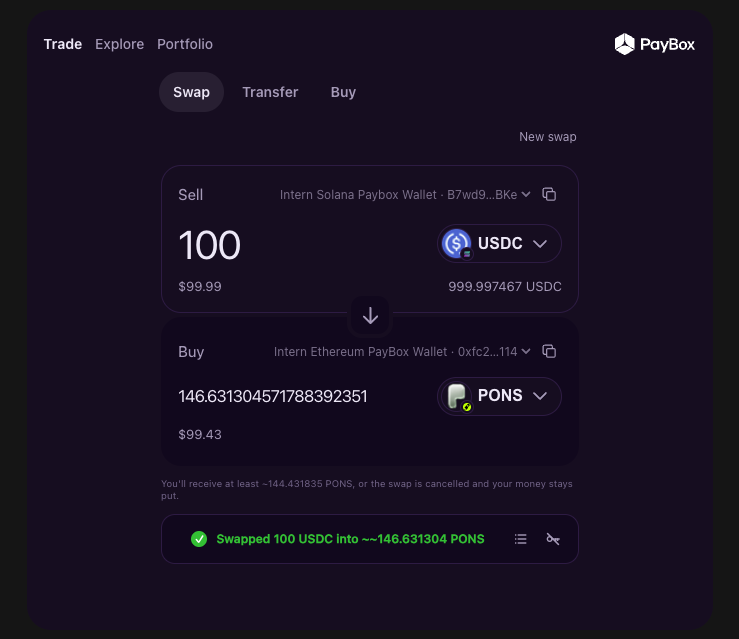Click the PayBox logo

654,44
